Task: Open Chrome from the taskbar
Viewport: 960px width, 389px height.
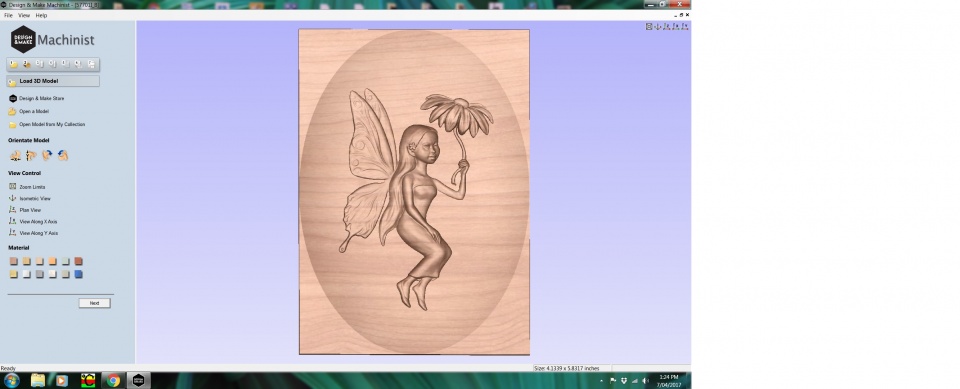Action: 113,380
